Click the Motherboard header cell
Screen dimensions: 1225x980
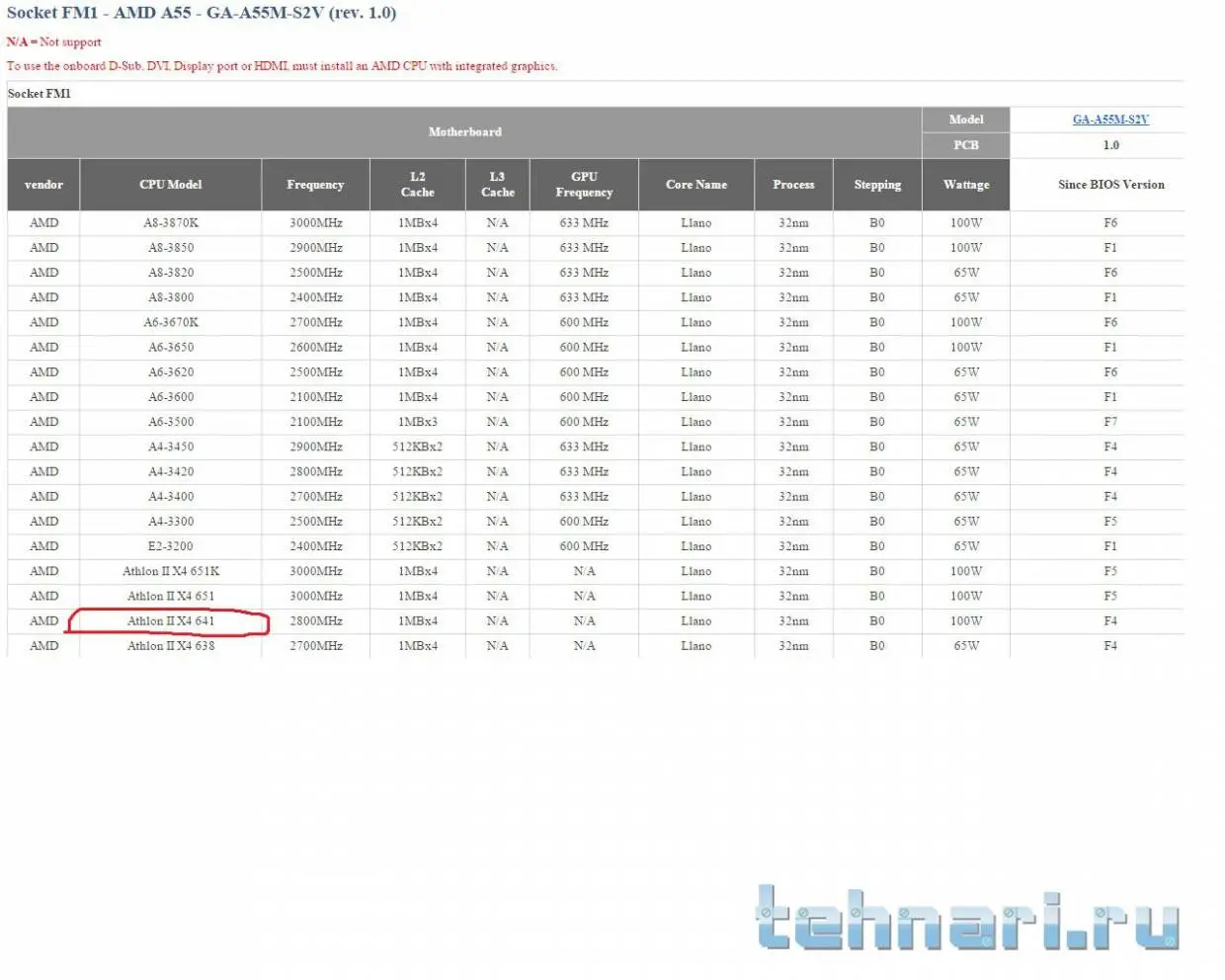click(x=465, y=132)
